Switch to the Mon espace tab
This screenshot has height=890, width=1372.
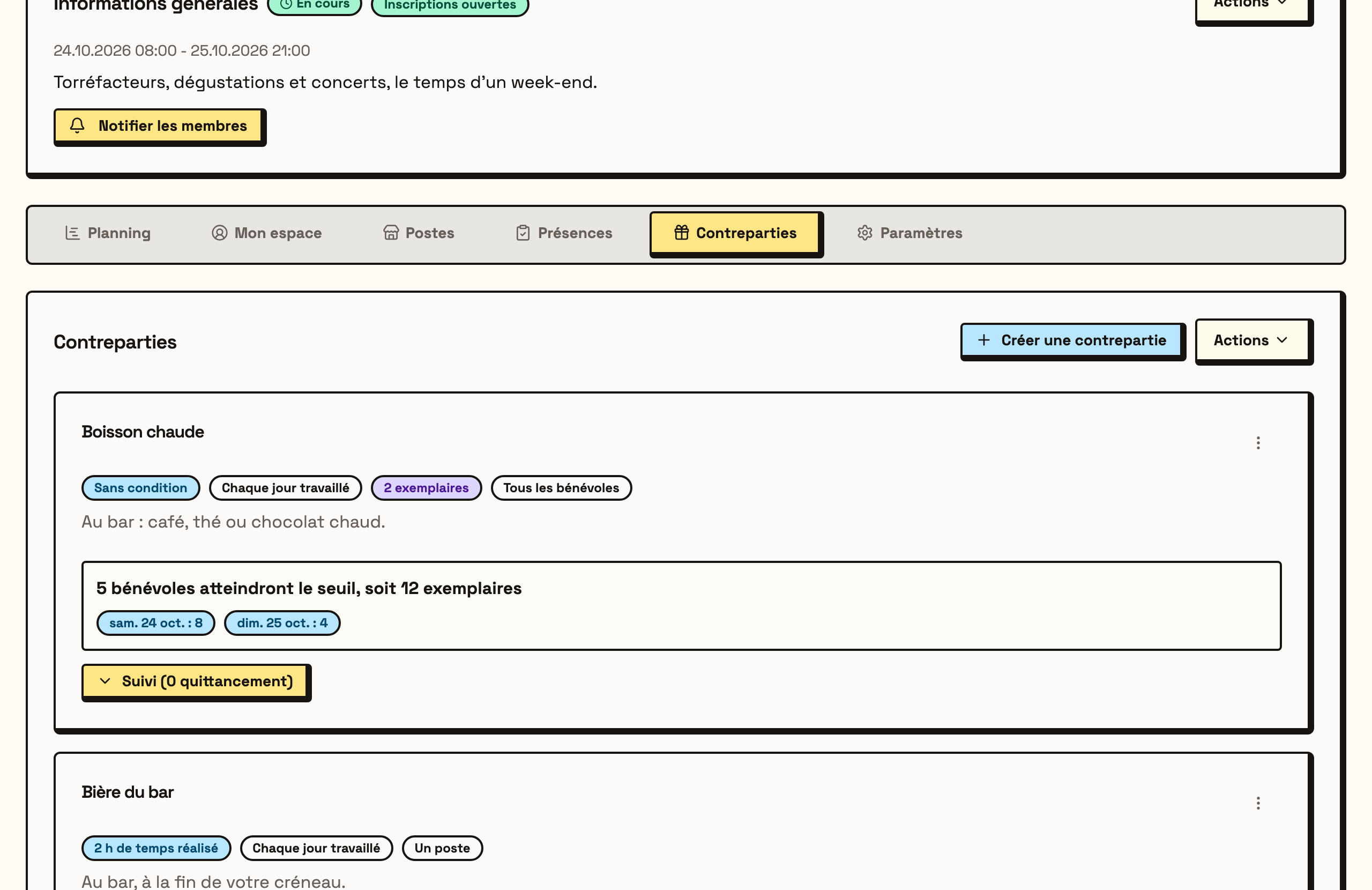(x=266, y=233)
